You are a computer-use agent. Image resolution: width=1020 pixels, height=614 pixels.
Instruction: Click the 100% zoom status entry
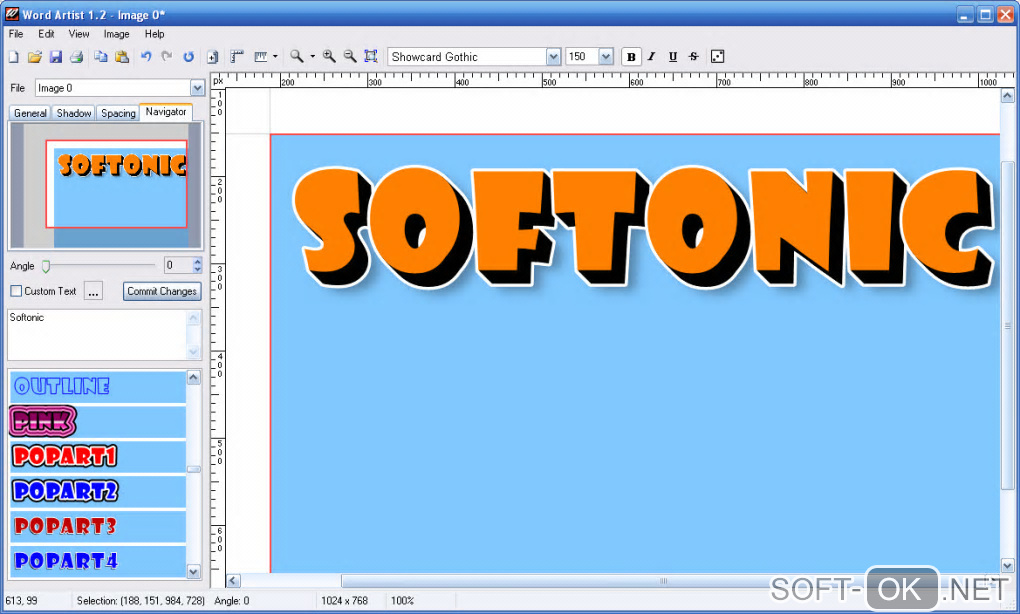[402, 601]
